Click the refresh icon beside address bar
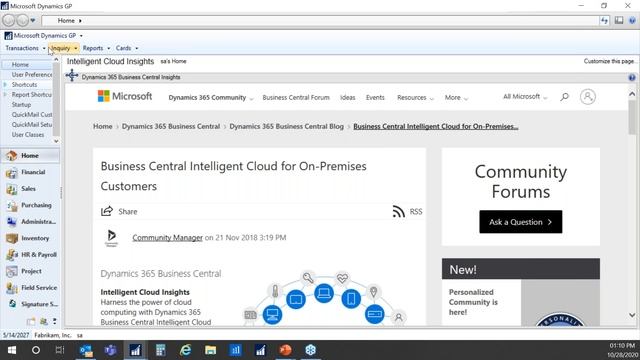Image resolution: width=640 pixels, height=360 pixels. [604, 20]
